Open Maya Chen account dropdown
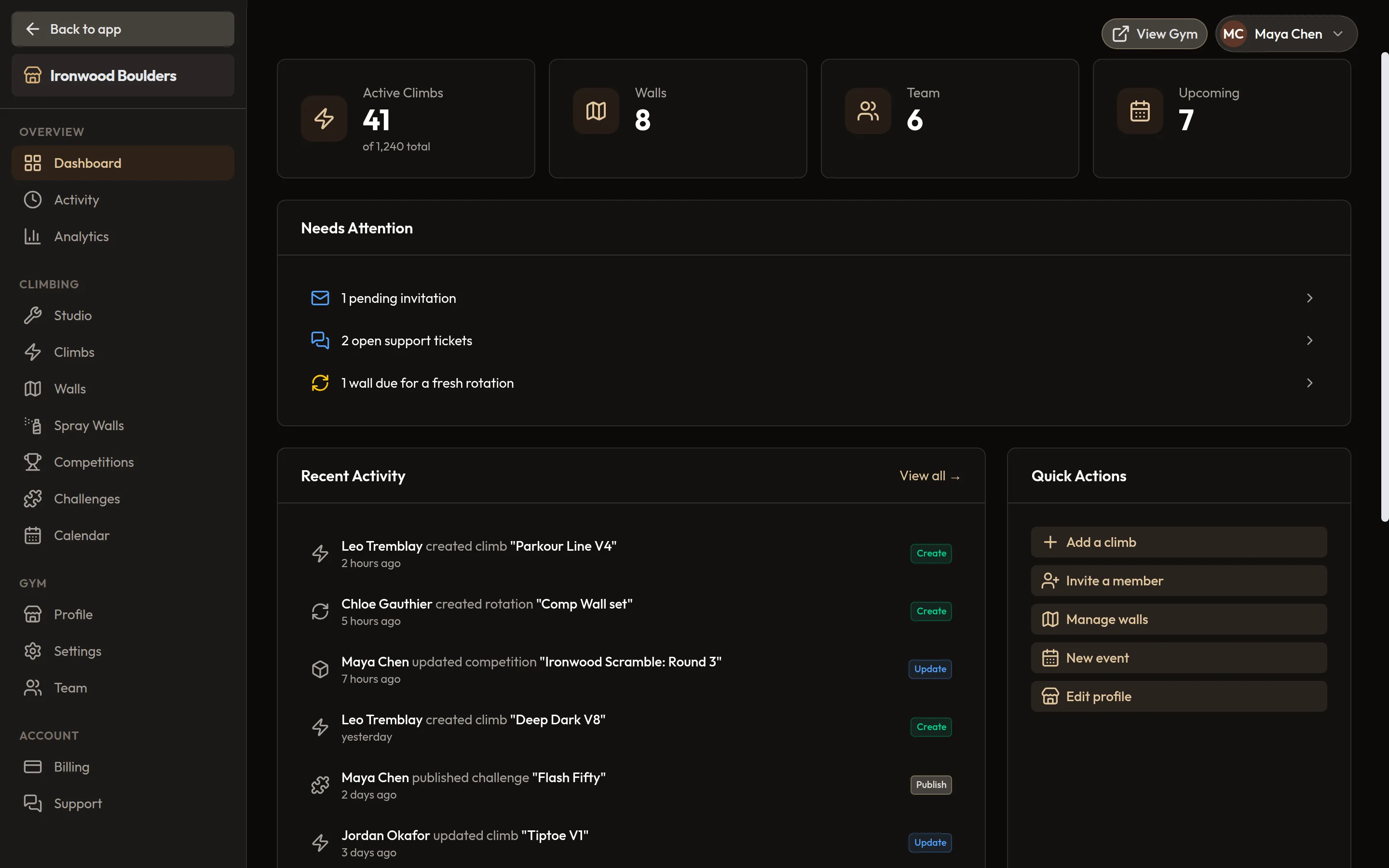Viewport: 1389px width, 868px height. tap(1286, 34)
